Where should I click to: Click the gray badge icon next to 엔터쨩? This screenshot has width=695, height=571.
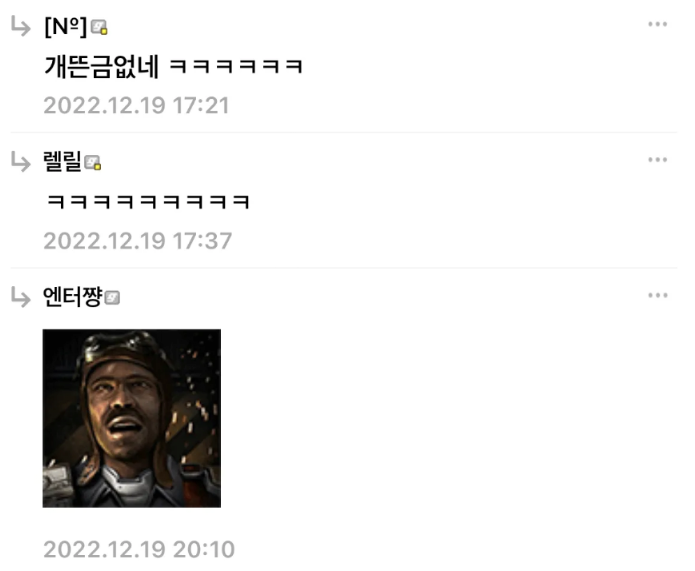click(112, 297)
